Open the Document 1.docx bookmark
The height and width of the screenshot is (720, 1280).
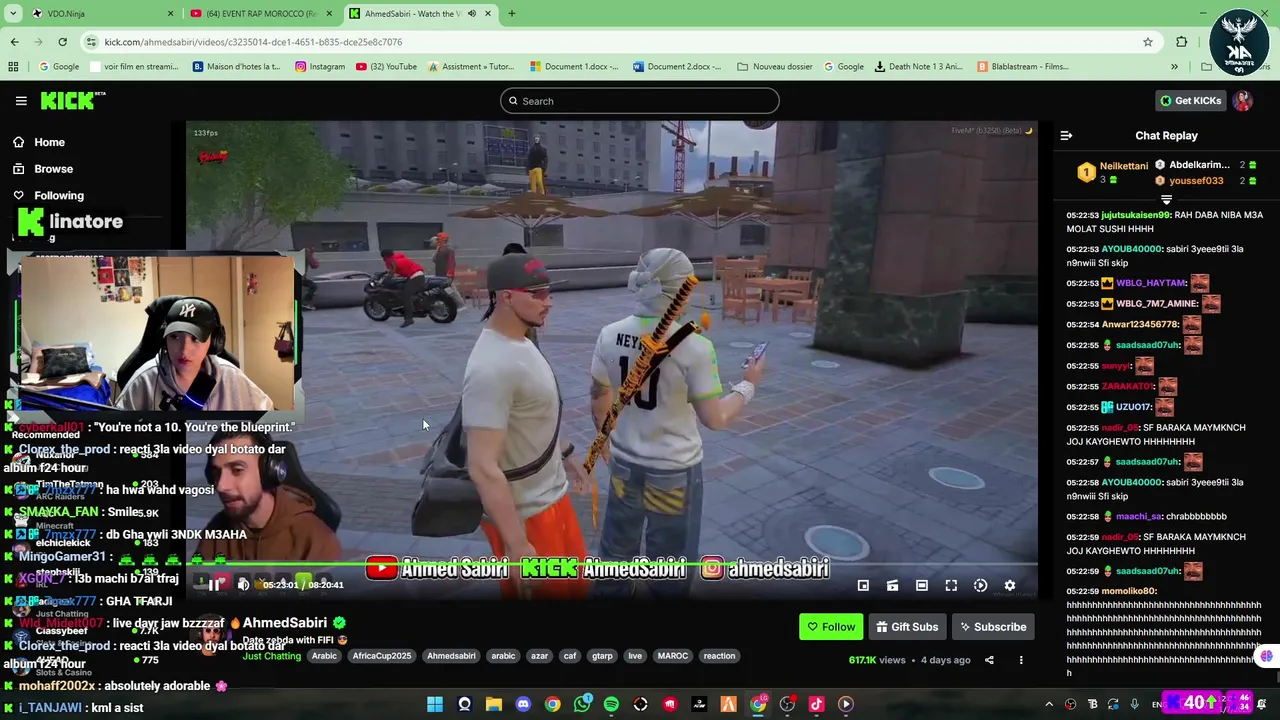pyautogui.click(x=575, y=67)
